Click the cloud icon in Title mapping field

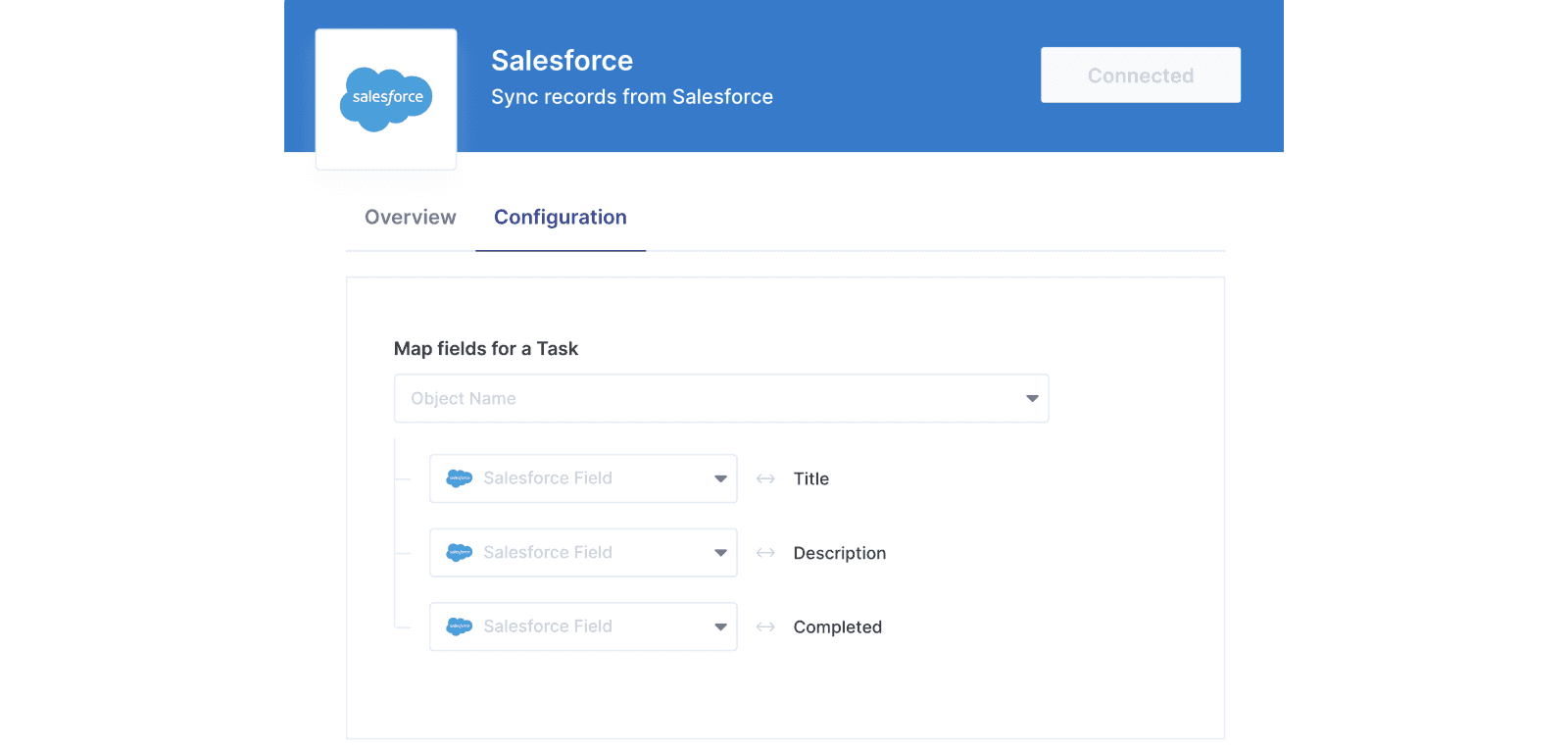(459, 478)
